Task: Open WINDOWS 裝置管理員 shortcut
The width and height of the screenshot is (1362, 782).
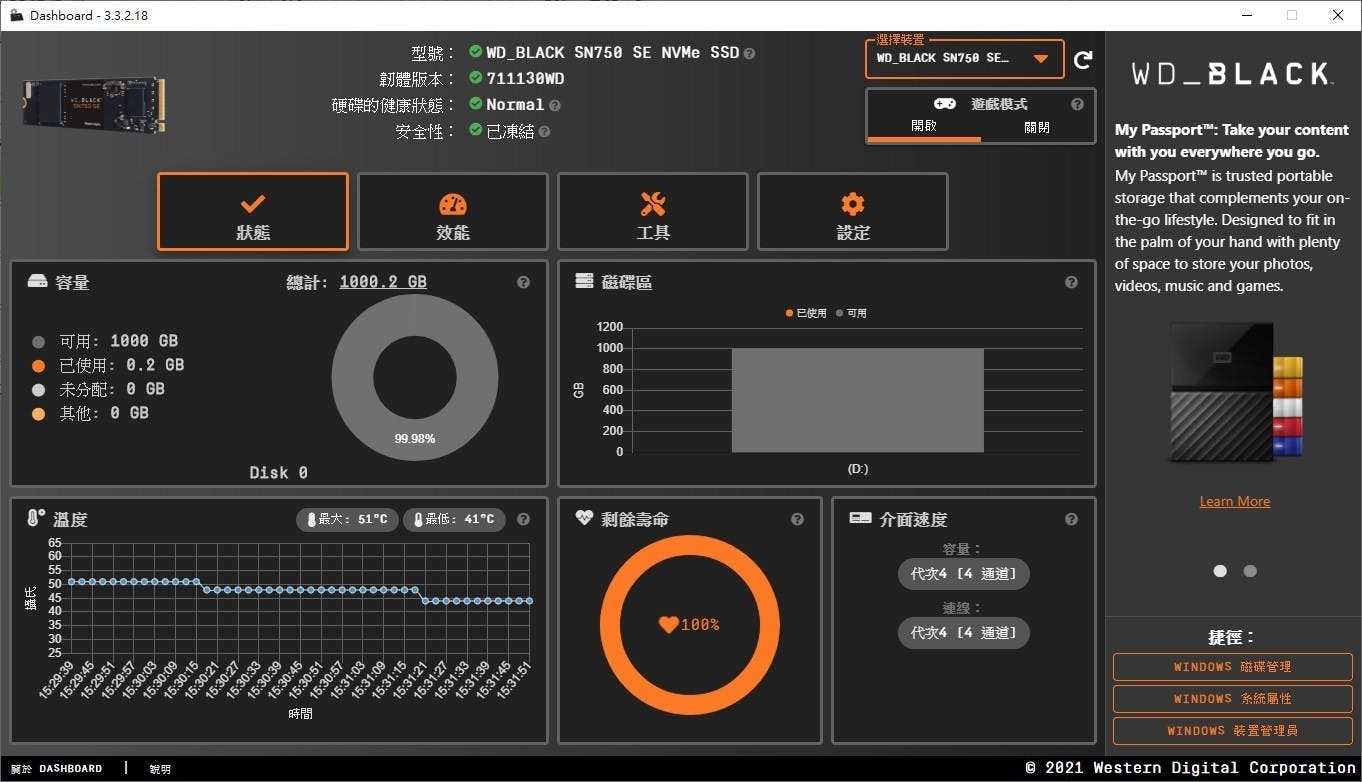Action: point(1232,731)
